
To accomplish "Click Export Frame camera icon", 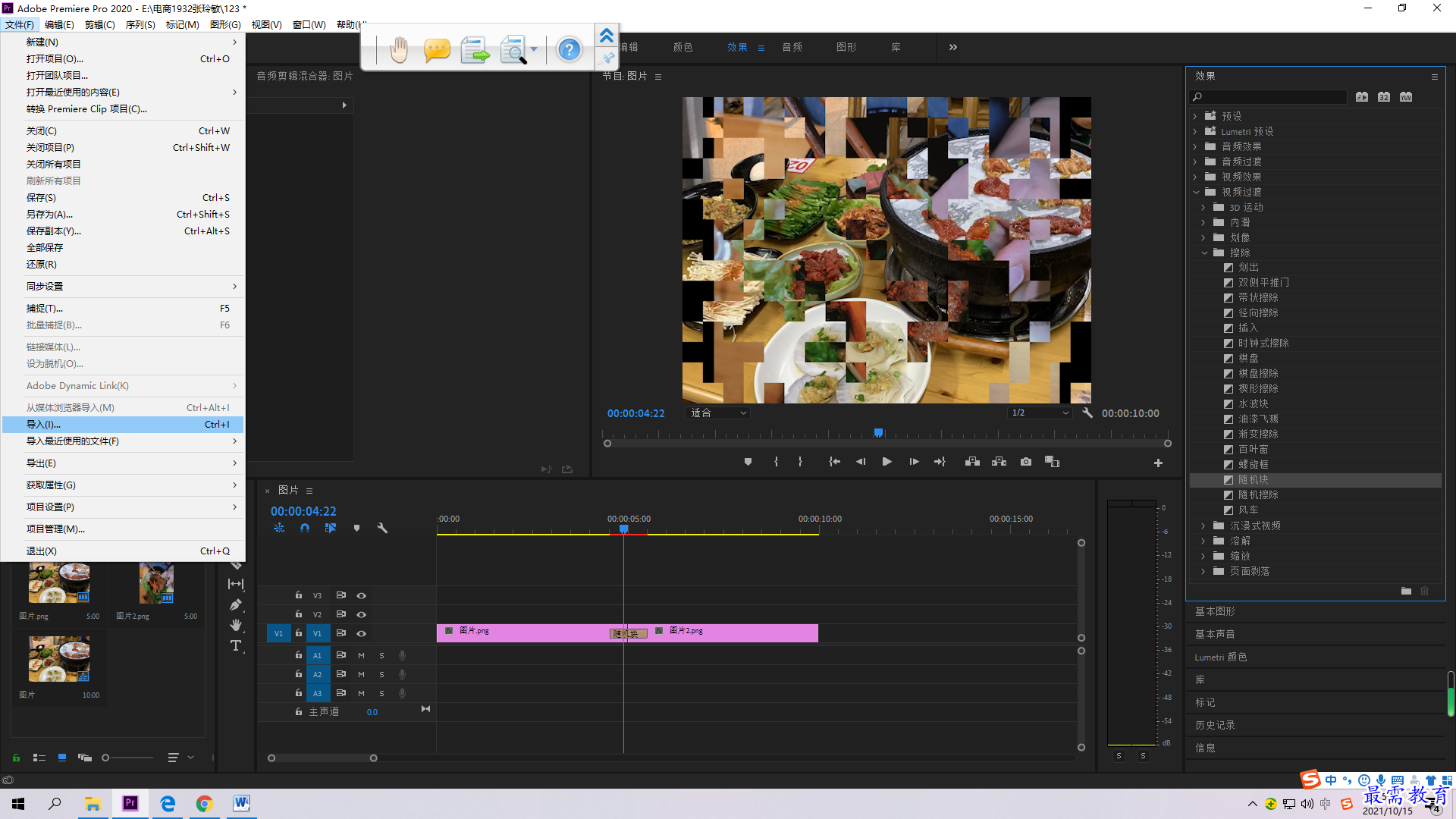I will pos(1026,462).
